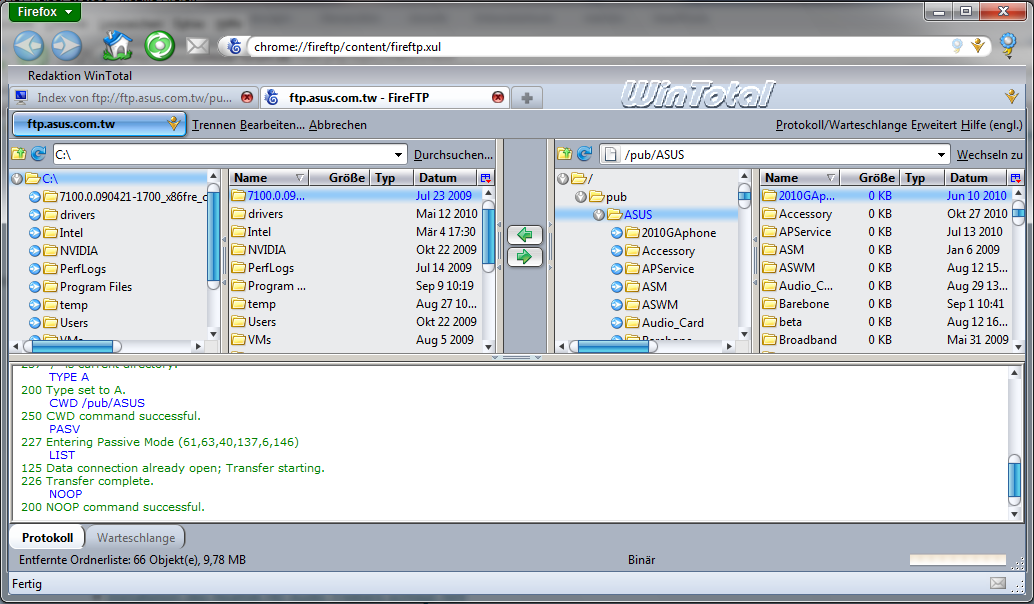The height and width of the screenshot is (604, 1034).
Task: Click the star icon right of tab strip
Action: coord(1012,97)
